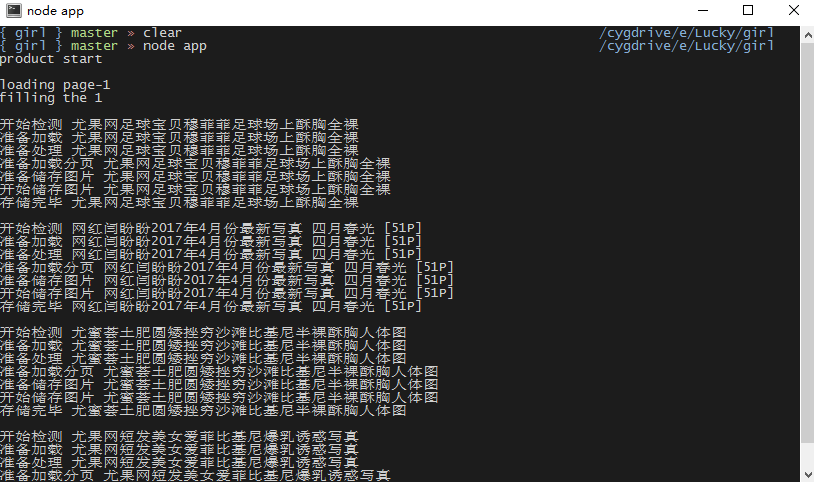The width and height of the screenshot is (814, 482).
Task: Click the '存储完毕' line mentioning 2017年4月份
Action: click(211, 306)
